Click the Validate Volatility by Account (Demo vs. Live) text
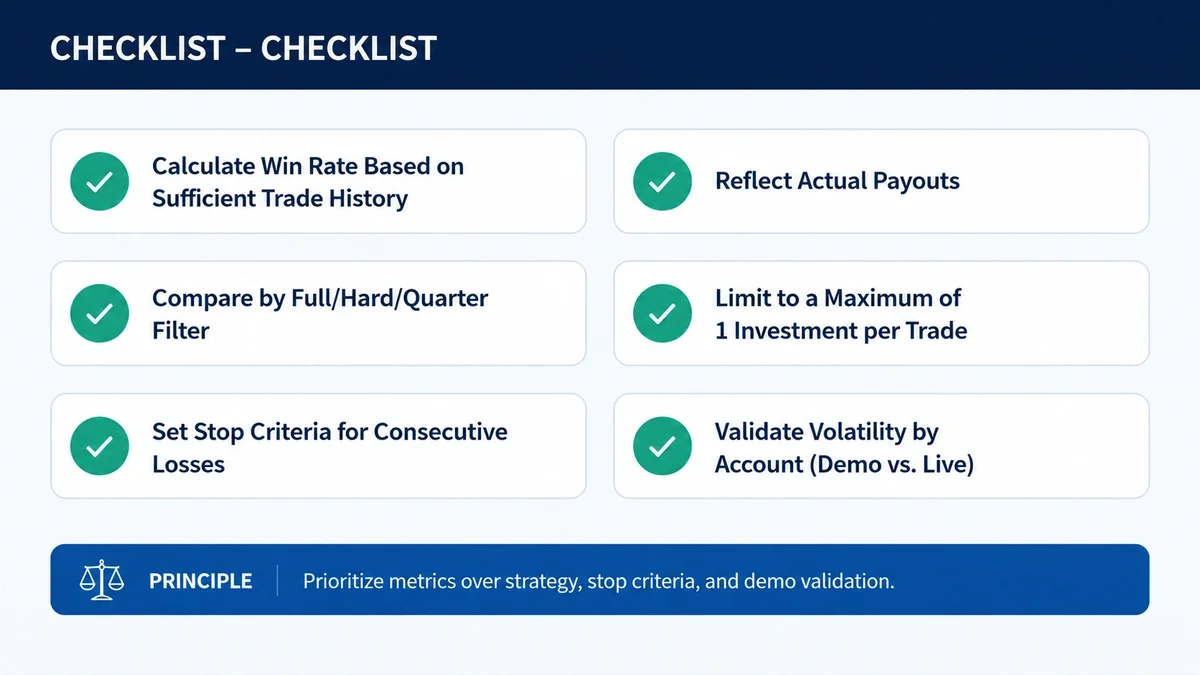The width and height of the screenshot is (1200, 675). [x=844, y=447]
